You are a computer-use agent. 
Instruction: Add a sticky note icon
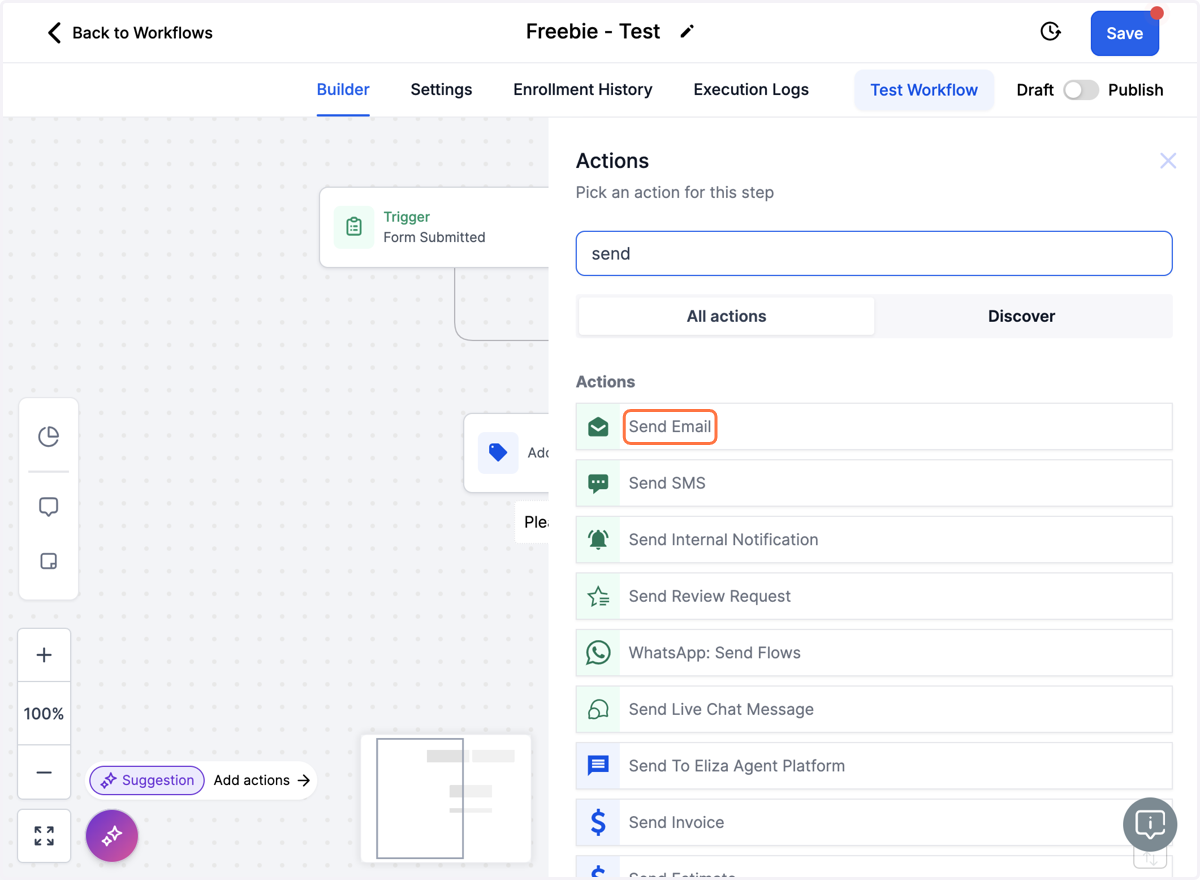pyautogui.click(x=48, y=561)
